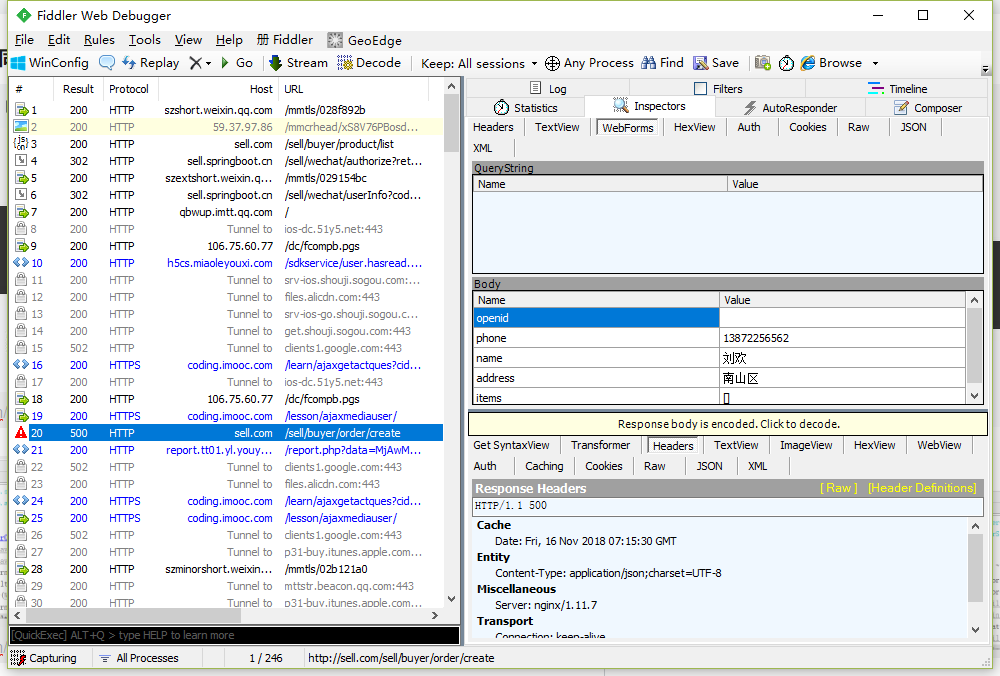Screen dimensions: 1000x676
Task: Toggle All Processes filter in status bar
Action: [139, 658]
